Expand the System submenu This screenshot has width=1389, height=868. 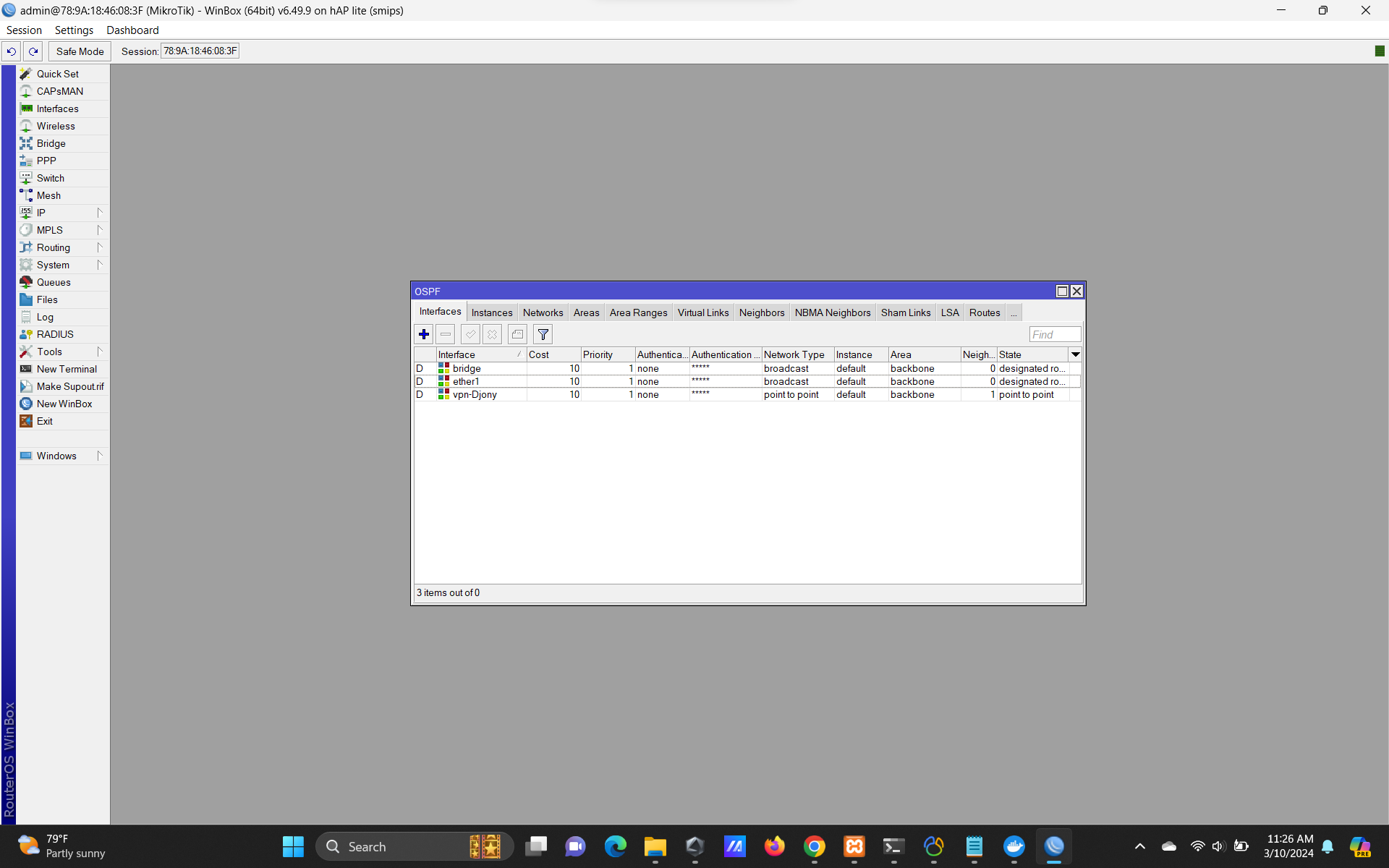pos(63,265)
